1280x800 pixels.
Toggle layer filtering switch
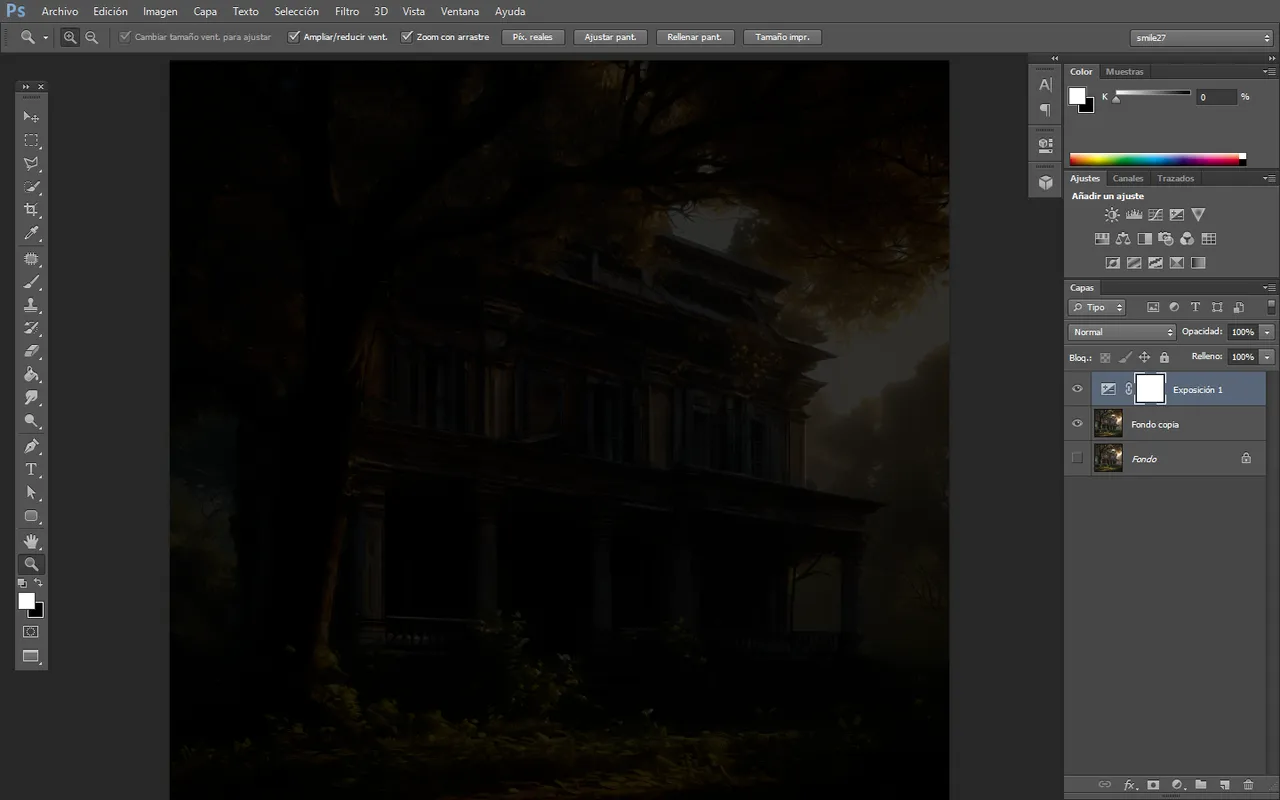click(1271, 307)
